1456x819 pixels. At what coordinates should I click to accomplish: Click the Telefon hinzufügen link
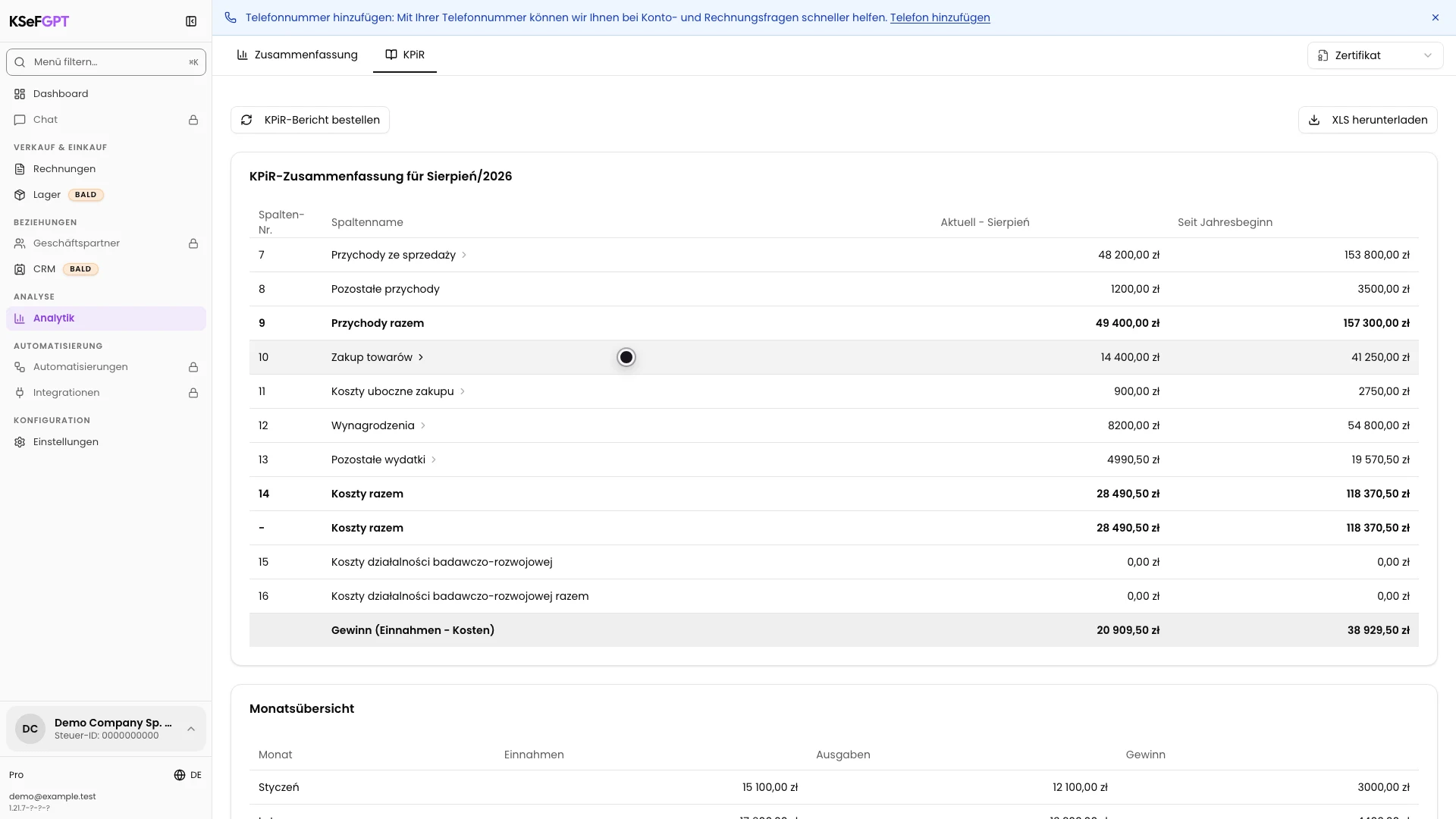[940, 17]
